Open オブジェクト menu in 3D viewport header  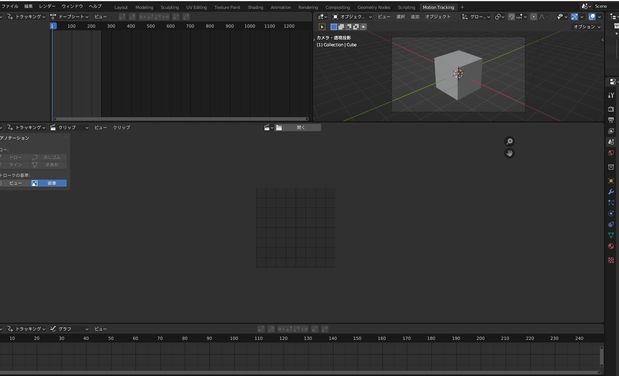click(x=438, y=17)
